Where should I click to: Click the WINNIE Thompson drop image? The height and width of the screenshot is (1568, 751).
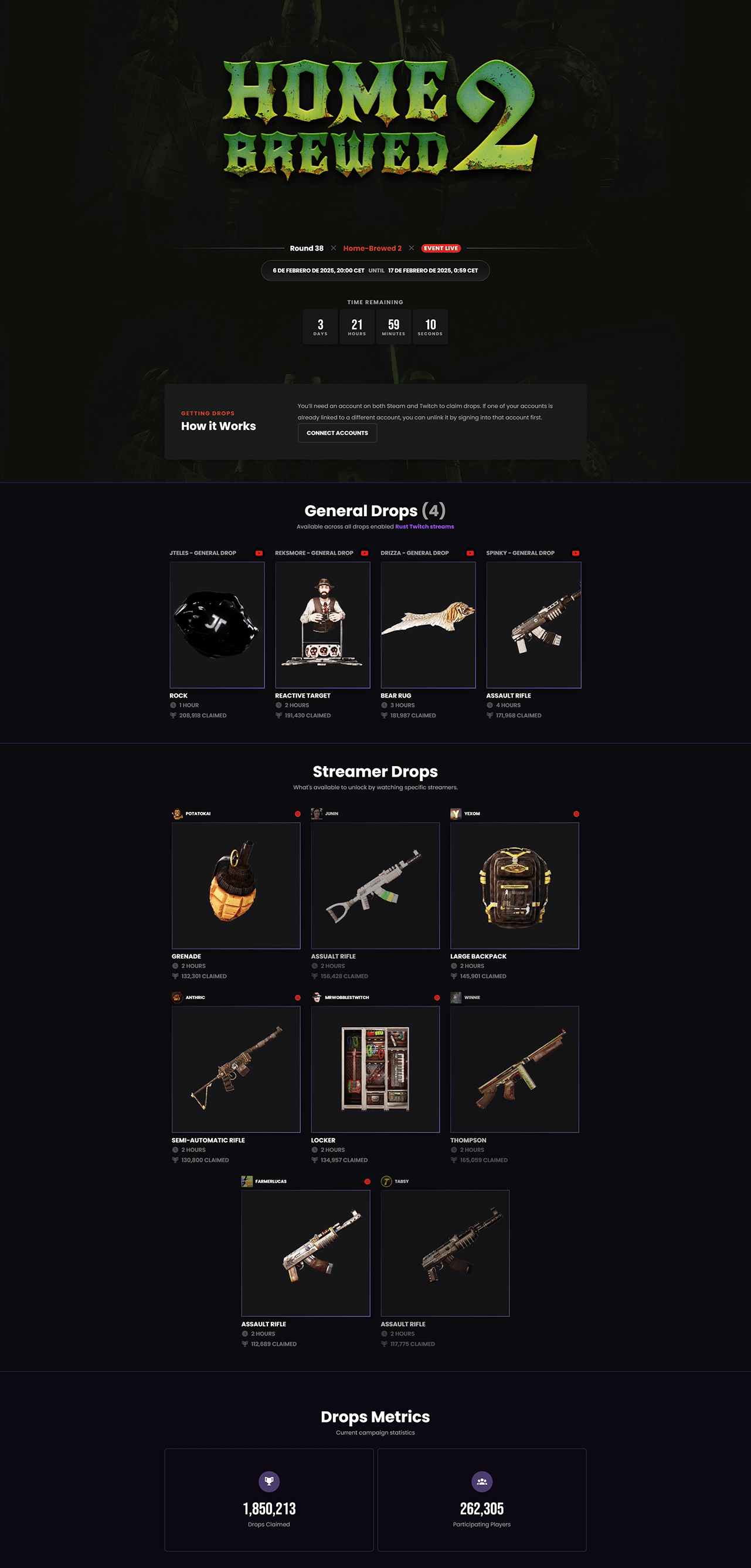pyautogui.click(x=515, y=1069)
